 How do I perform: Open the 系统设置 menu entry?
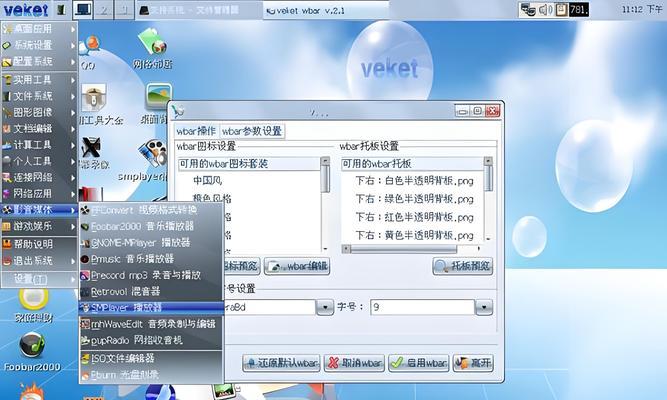(x=39, y=45)
